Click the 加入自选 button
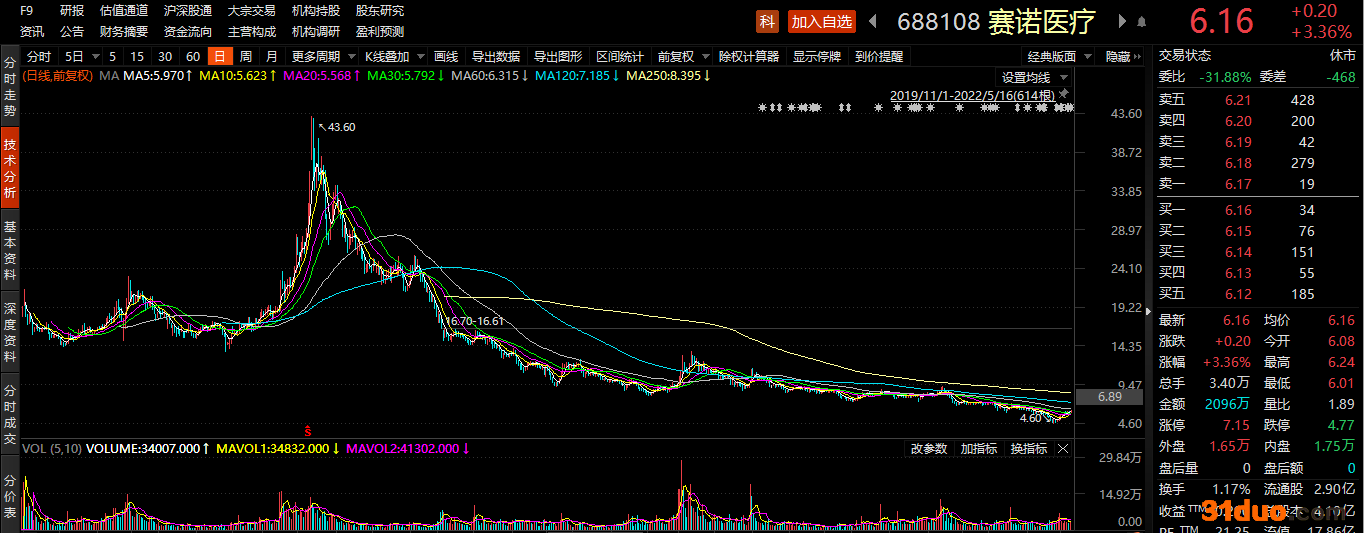The image size is (1364, 533). (x=822, y=21)
